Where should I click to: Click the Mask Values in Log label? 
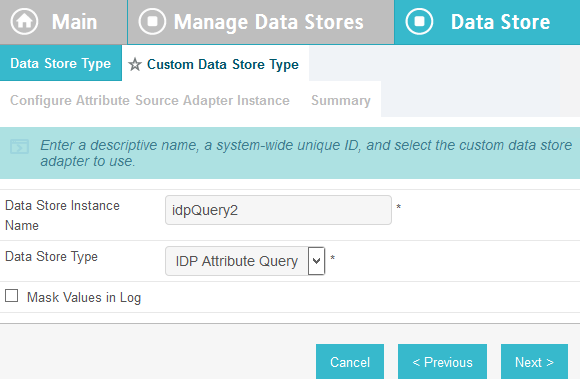tap(84, 297)
